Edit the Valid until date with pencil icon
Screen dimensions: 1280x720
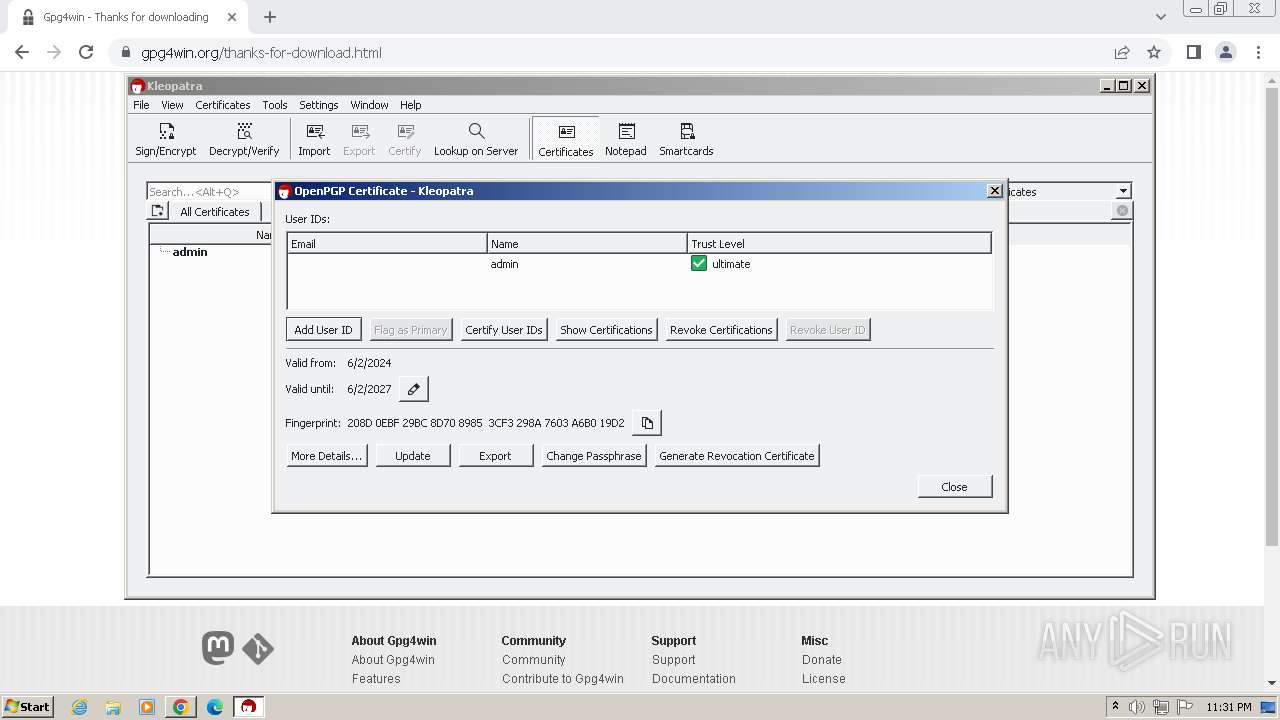click(x=413, y=389)
